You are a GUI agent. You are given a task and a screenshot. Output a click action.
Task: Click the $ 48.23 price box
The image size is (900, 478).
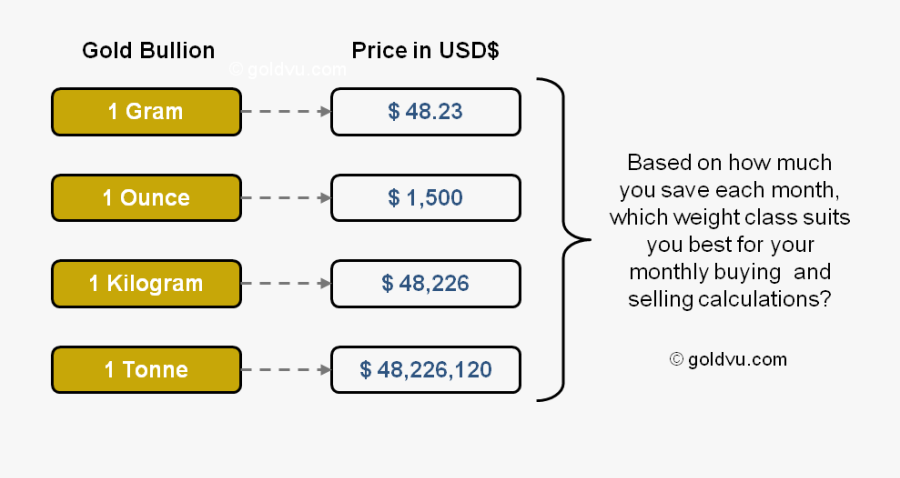pos(425,111)
